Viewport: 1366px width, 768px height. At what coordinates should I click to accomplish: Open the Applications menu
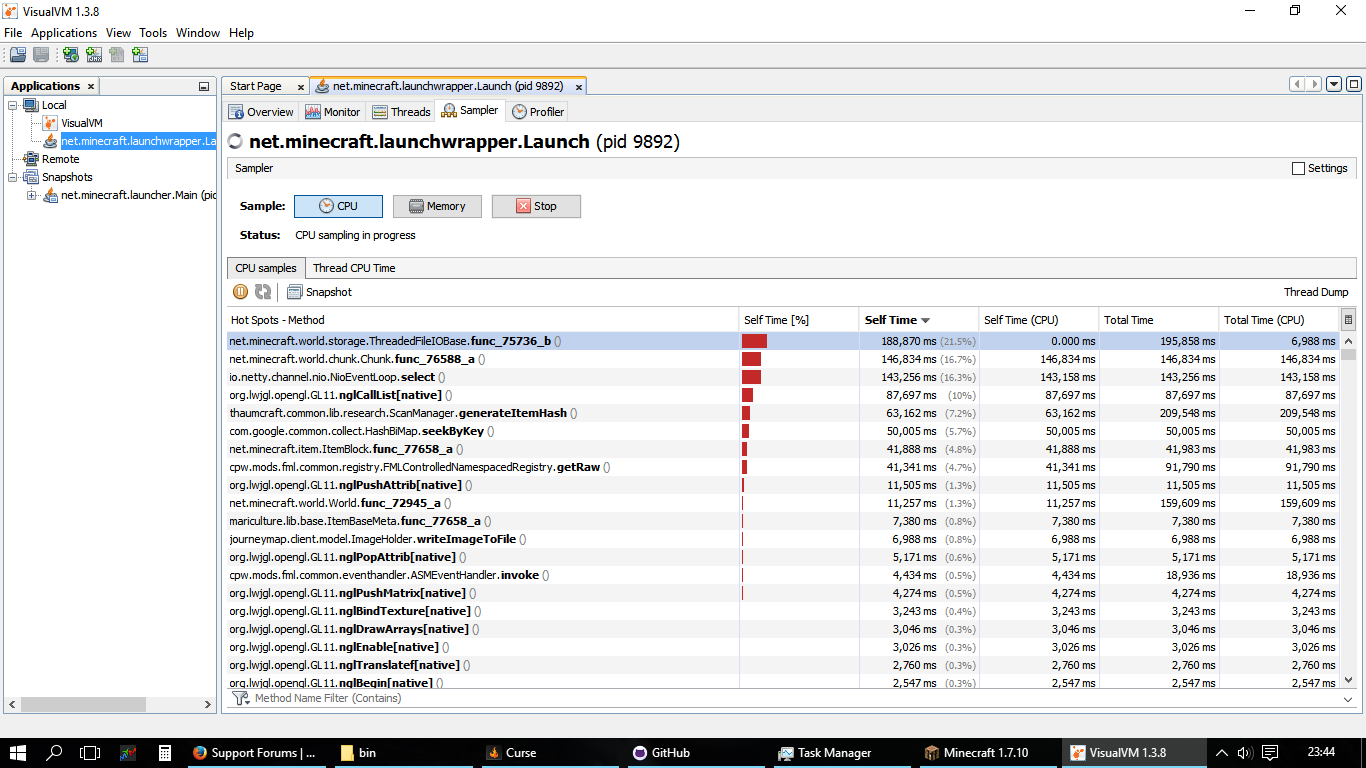click(64, 33)
